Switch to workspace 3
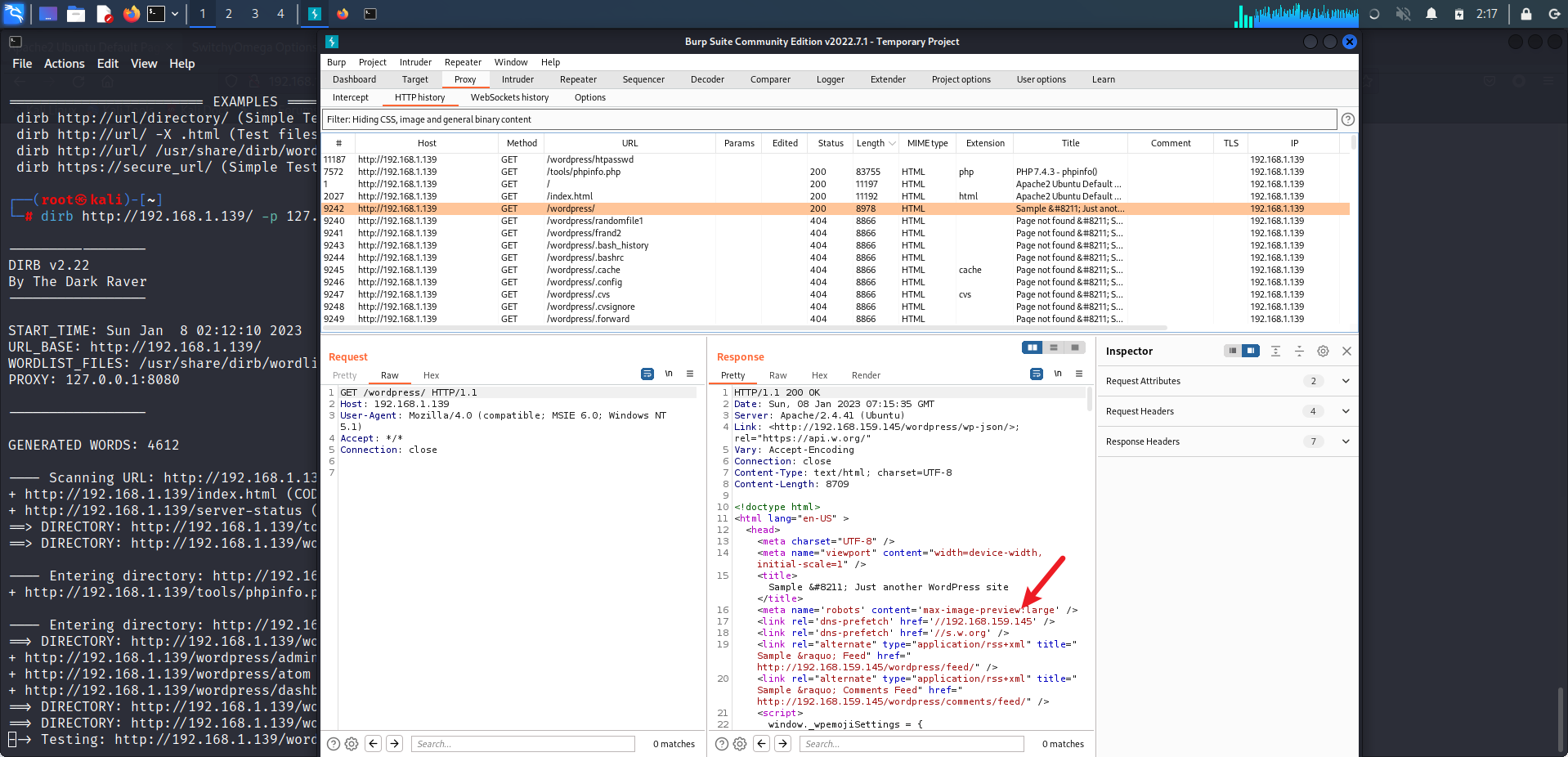1568x757 pixels. pos(255,14)
